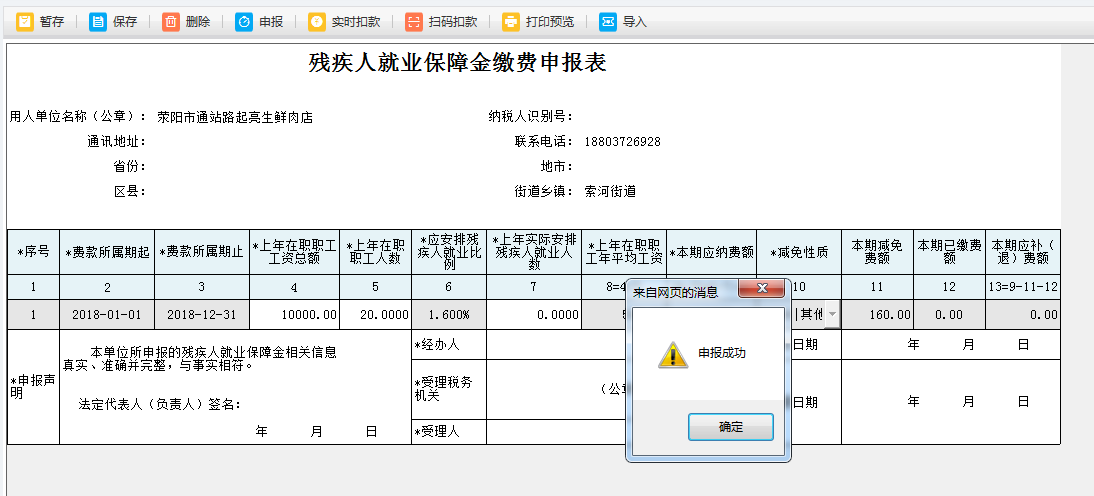Close the 来自网页的消息 dialog

coord(762,287)
